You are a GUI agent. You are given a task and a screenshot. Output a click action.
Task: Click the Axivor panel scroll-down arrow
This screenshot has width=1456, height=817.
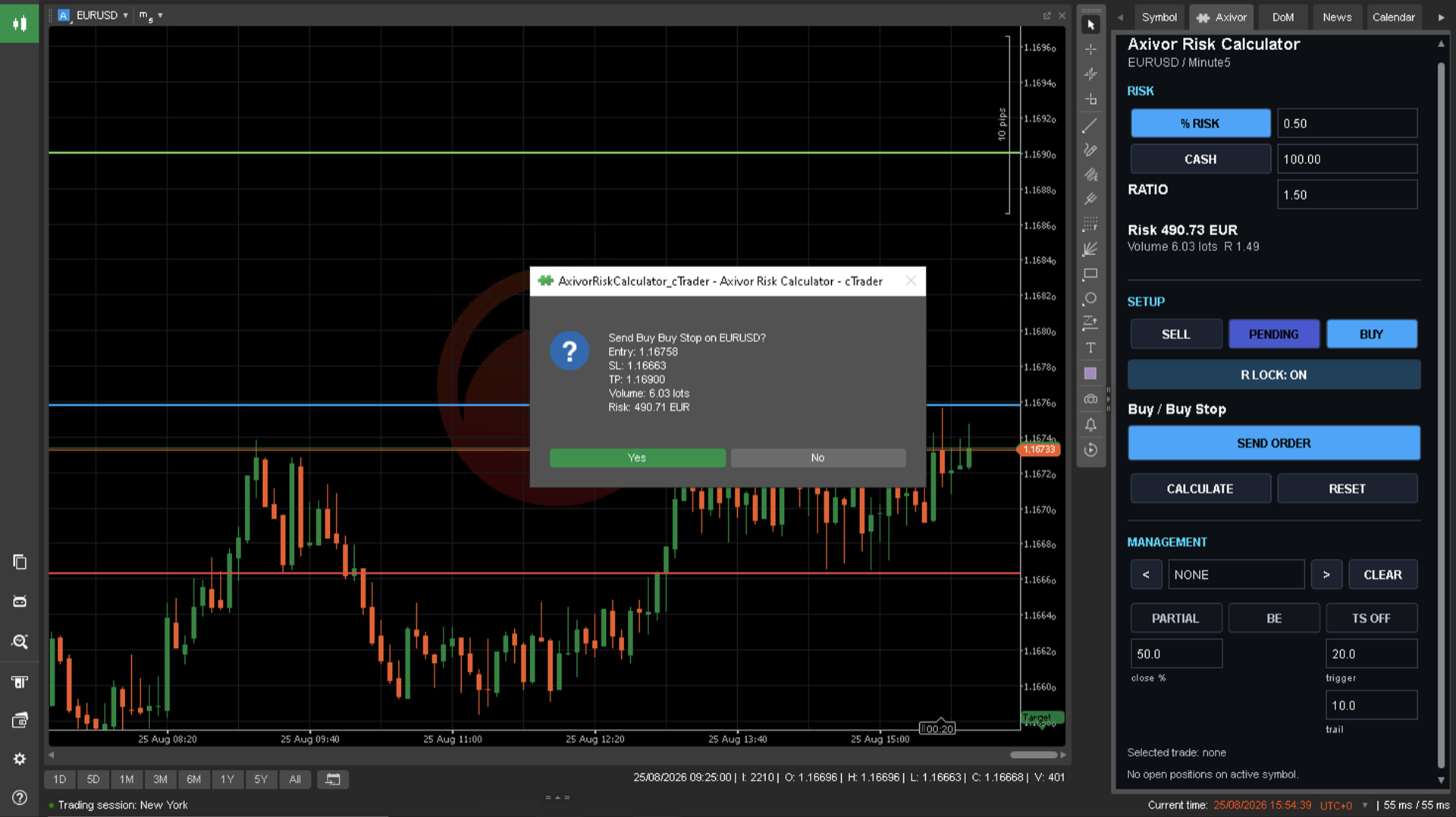[x=1442, y=780]
